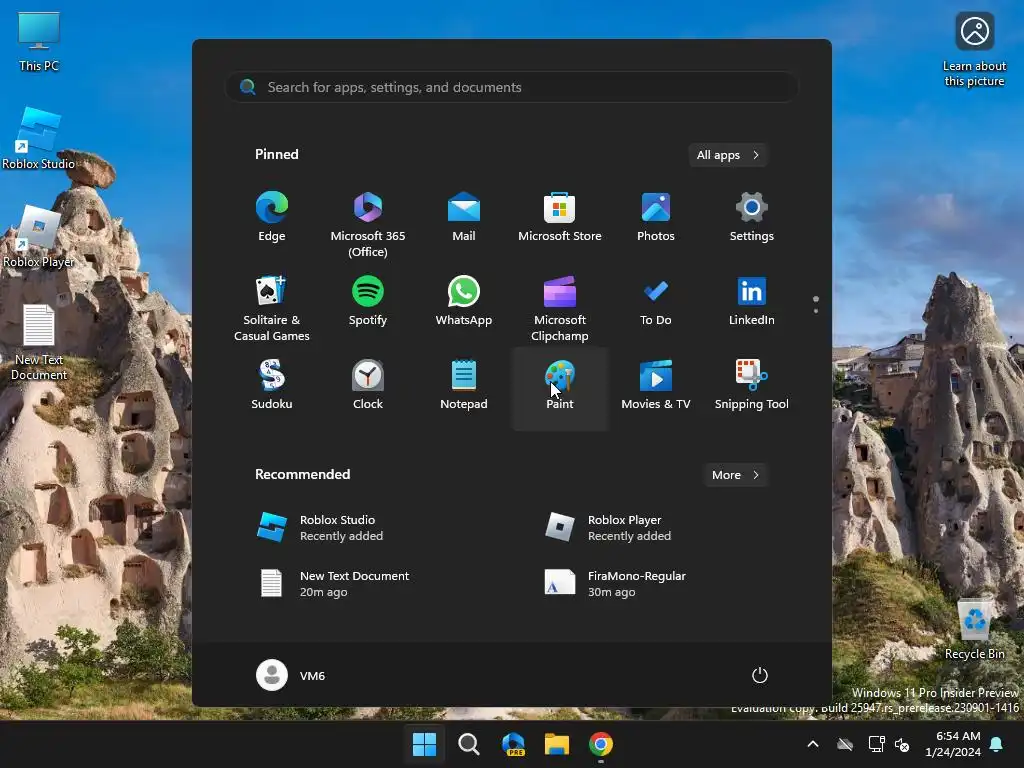Open Solitaire & Casual Games
Screen dimensions: 1024x768
pyautogui.click(x=272, y=308)
